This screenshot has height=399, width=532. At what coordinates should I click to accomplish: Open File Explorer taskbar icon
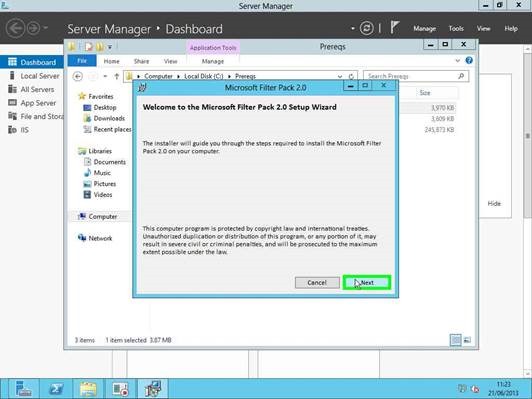tap(88, 389)
